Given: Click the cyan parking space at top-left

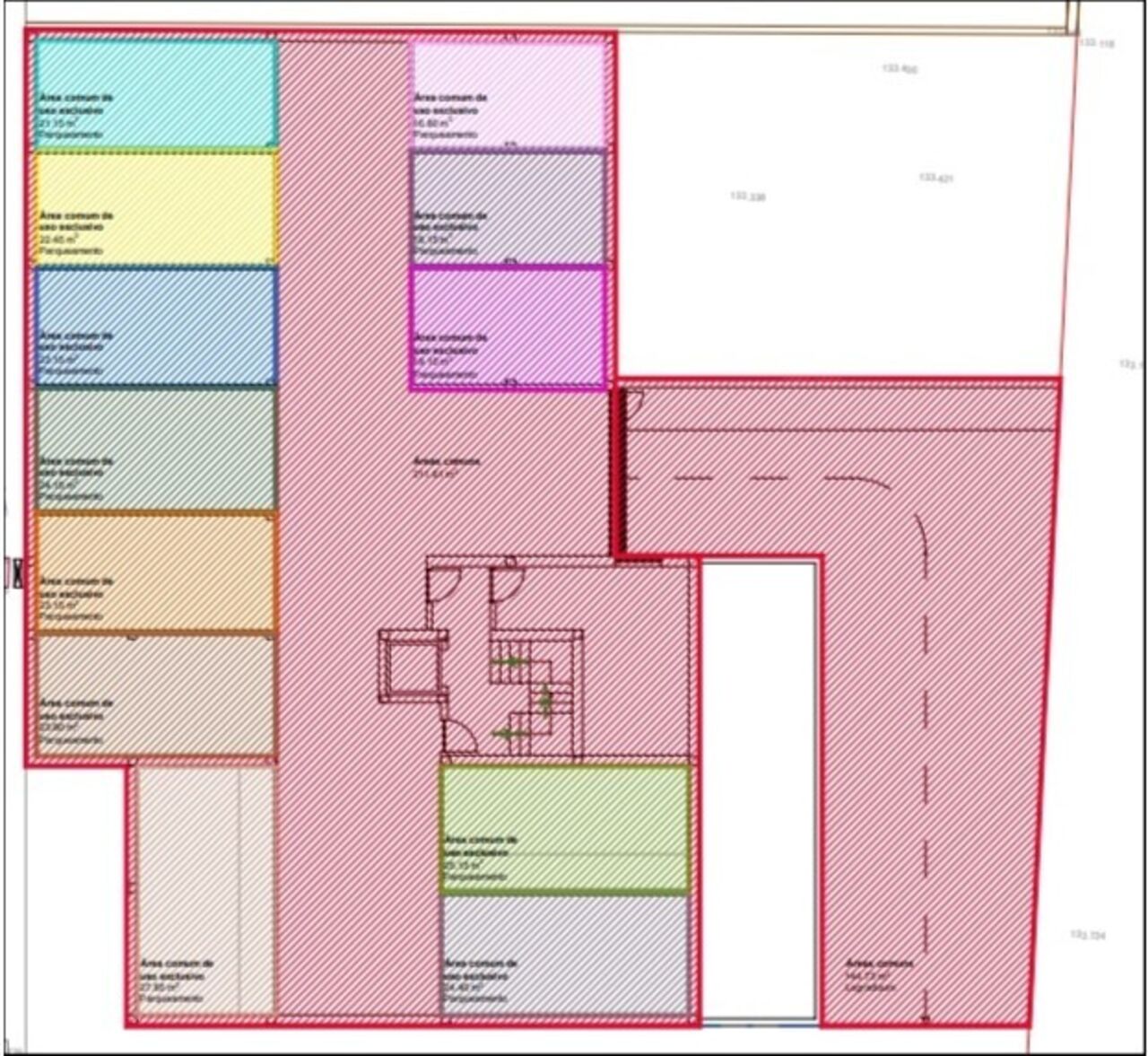Looking at the screenshot, I should pos(155,92).
